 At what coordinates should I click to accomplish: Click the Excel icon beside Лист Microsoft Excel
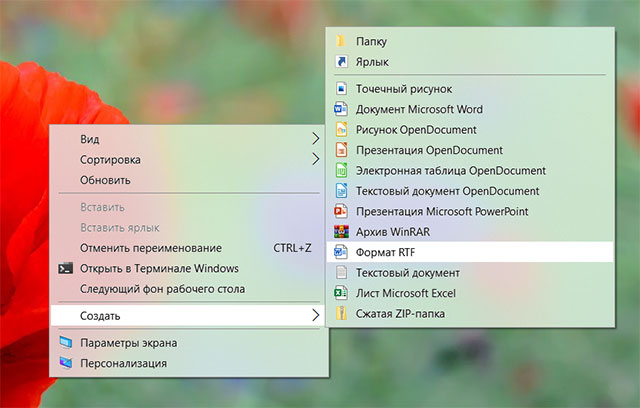pos(341,293)
